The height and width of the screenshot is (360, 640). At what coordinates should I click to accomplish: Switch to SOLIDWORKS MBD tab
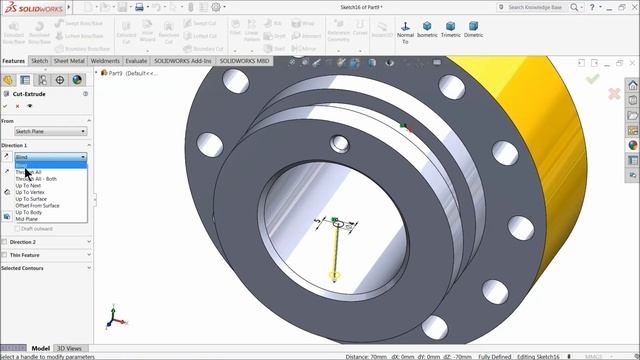[x=244, y=61]
